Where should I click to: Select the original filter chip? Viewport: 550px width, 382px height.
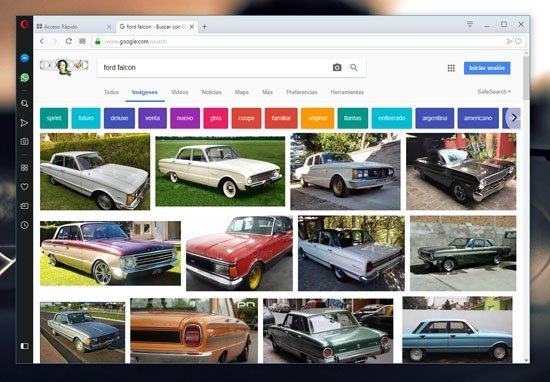[317, 118]
